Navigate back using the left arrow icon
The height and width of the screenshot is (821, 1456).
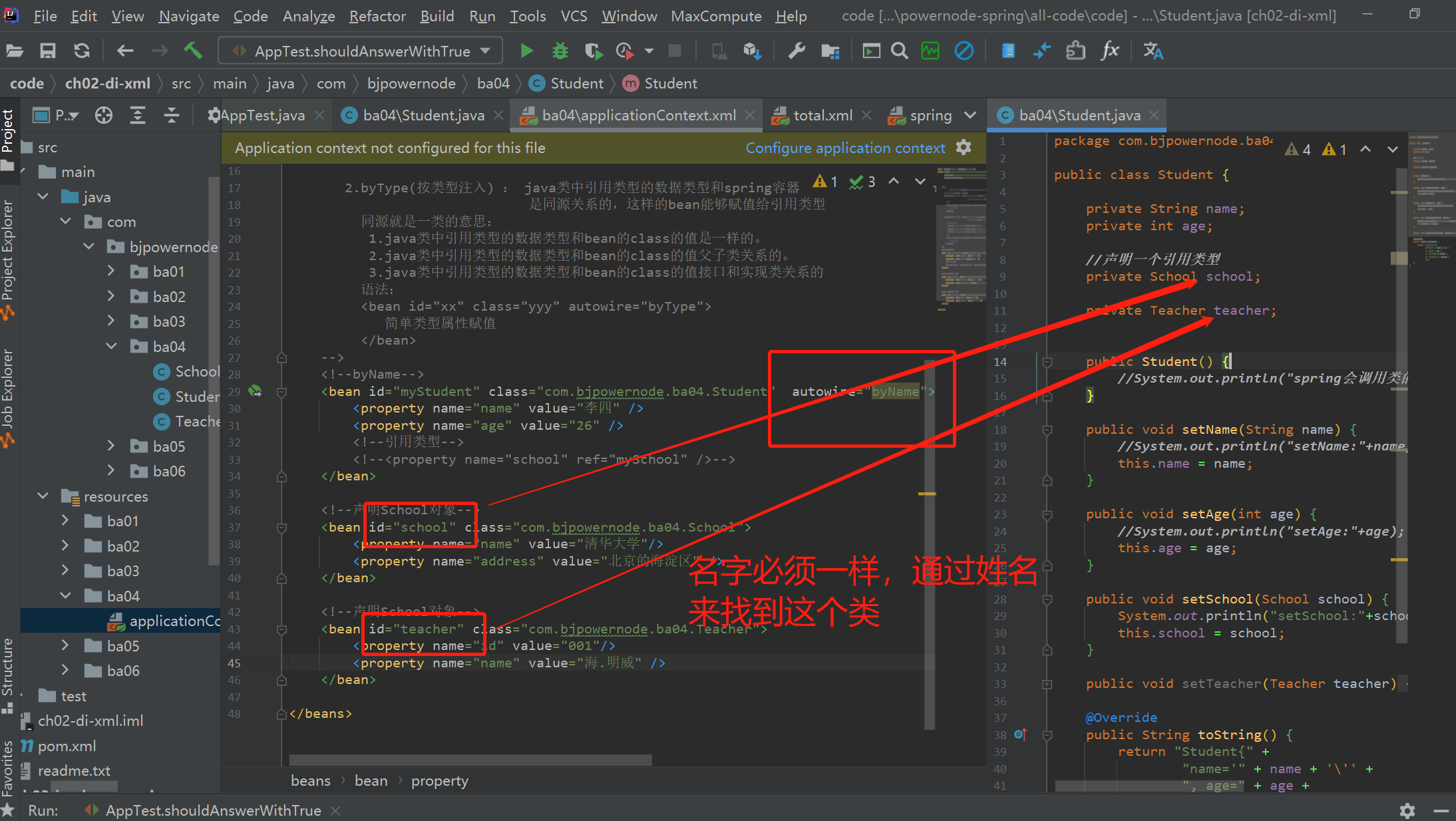coord(124,50)
